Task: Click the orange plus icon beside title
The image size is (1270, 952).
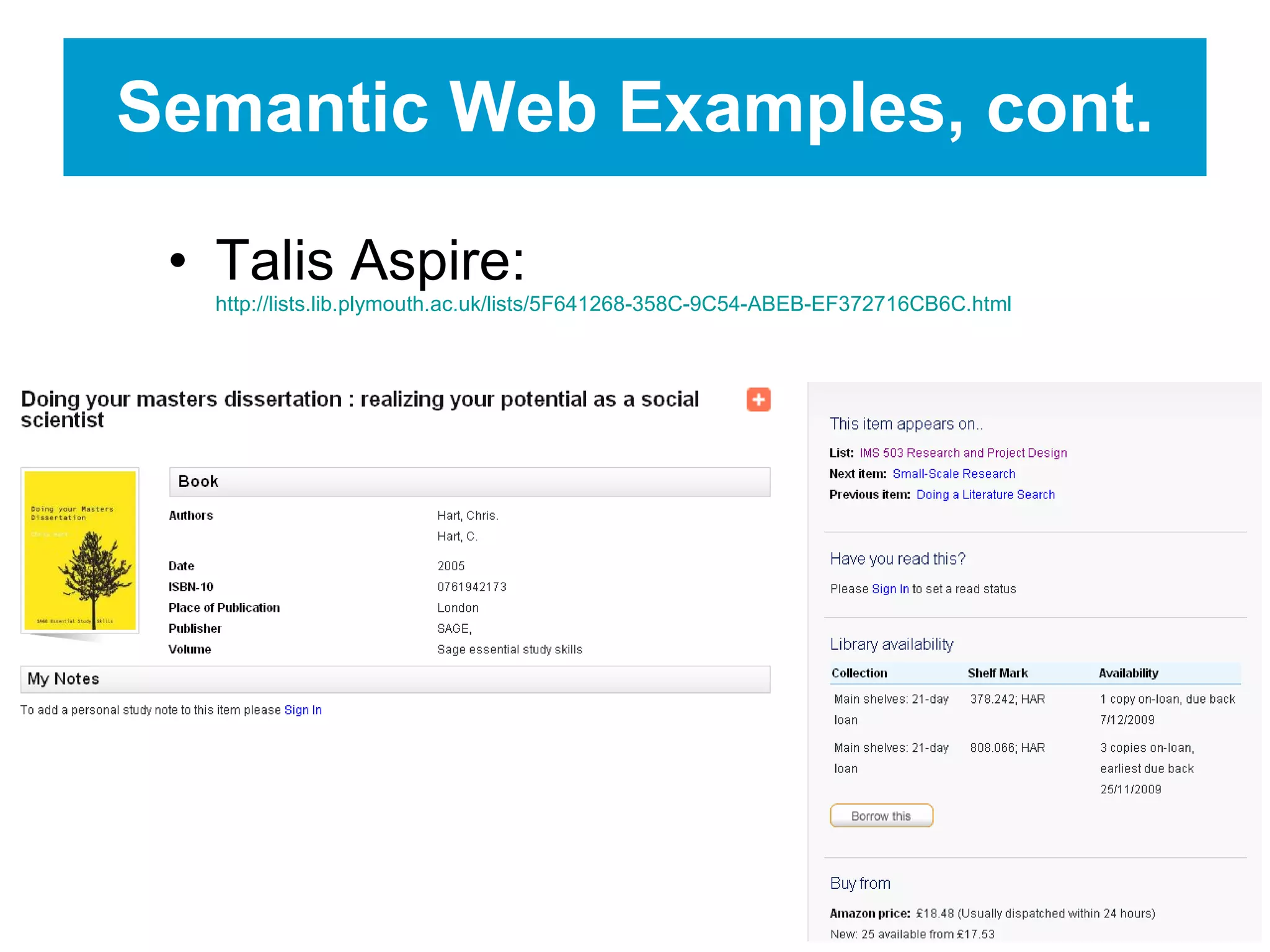Action: 758,400
